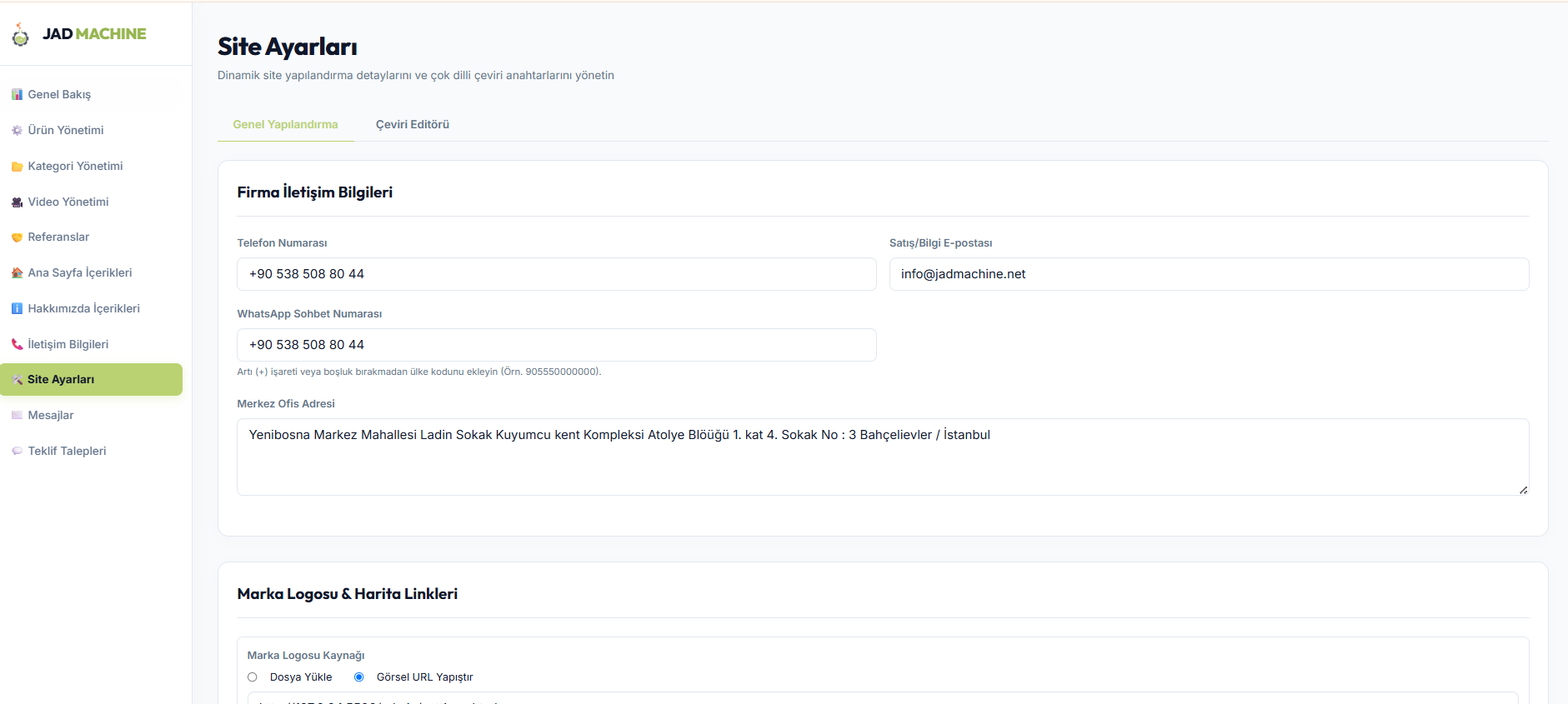Click the Site Ayarları page title
The height and width of the screenshot is (704, 1568).
click(288, 47)
